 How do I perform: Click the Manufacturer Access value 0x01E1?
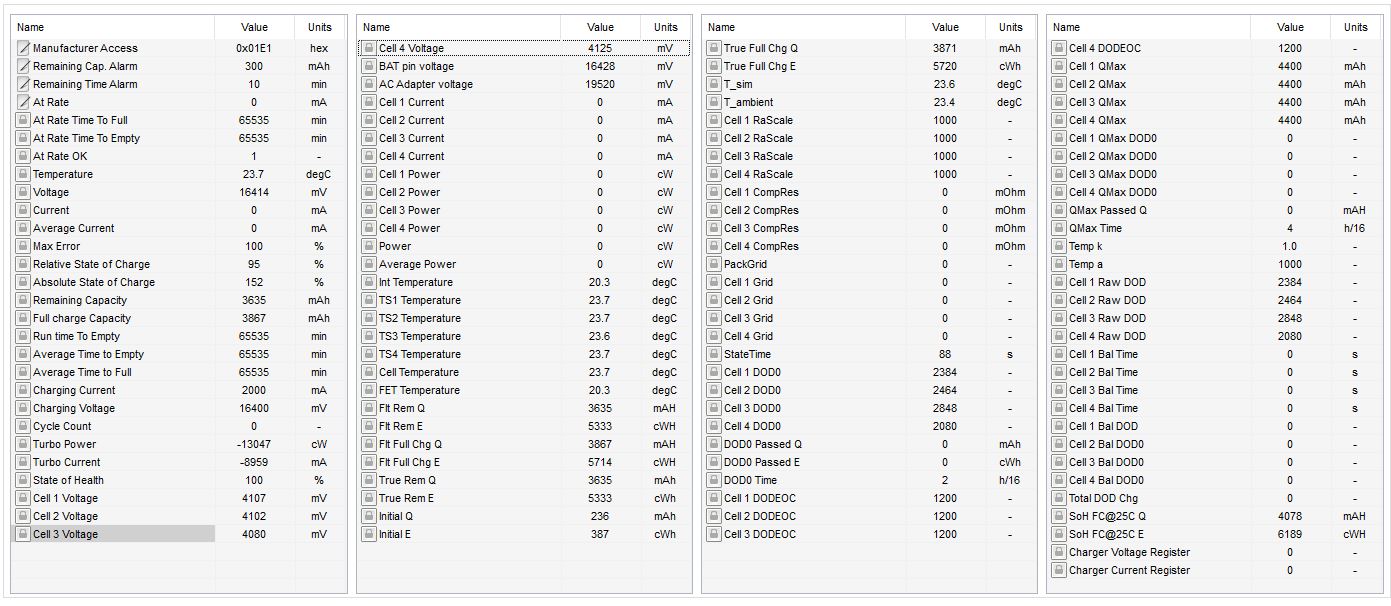click(254, 48)
